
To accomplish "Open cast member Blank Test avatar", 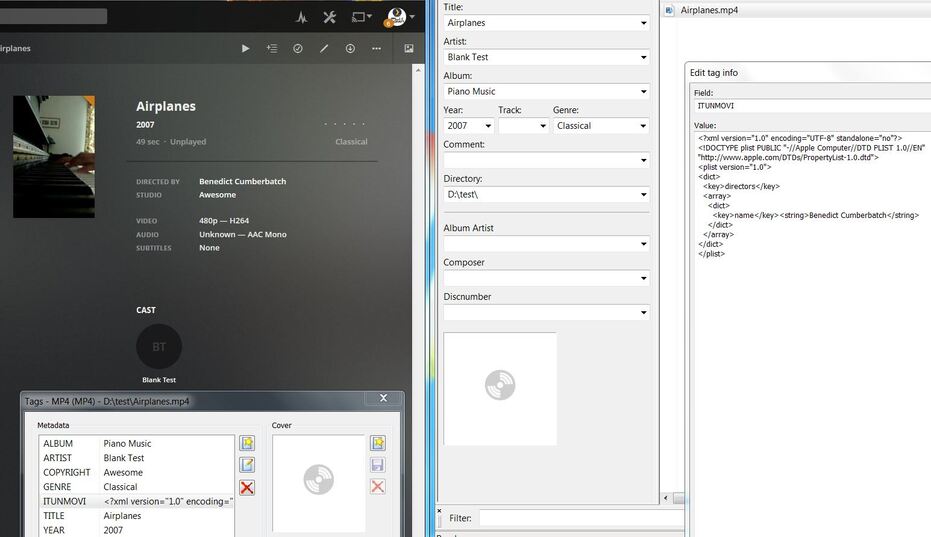I will (159, 346).
